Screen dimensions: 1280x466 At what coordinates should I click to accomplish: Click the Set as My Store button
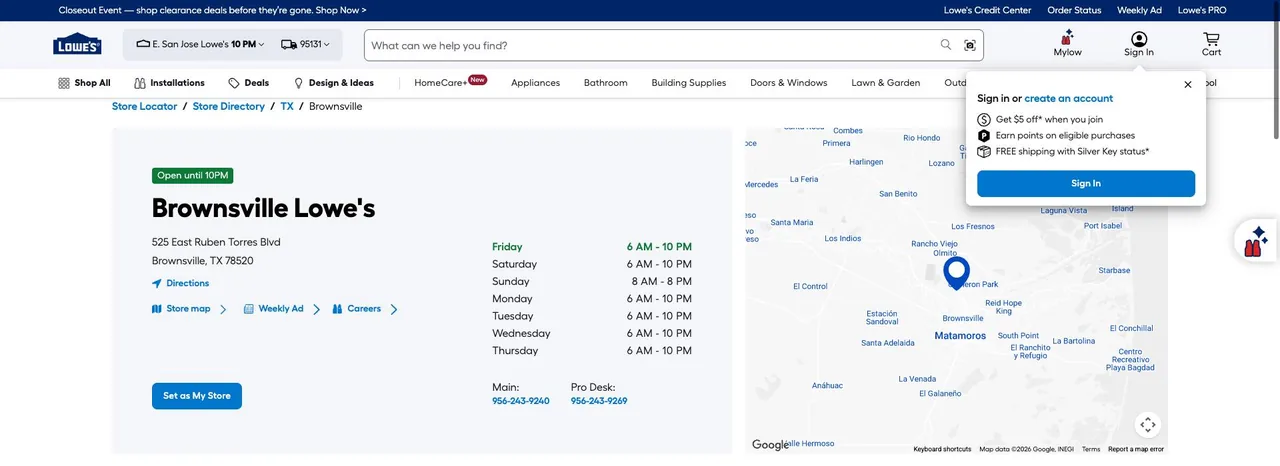click(x=197, y=396)
